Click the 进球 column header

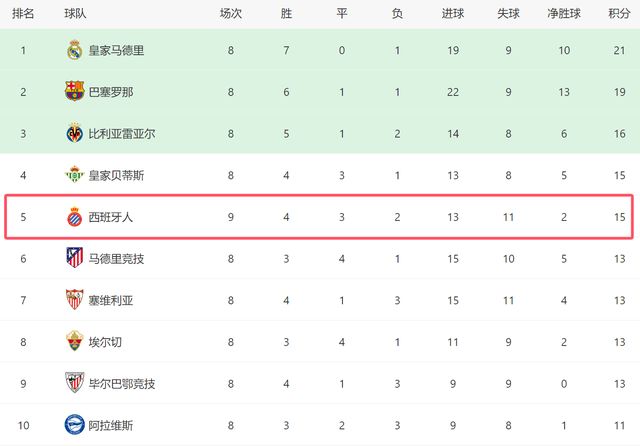click(x=452, y=14)
